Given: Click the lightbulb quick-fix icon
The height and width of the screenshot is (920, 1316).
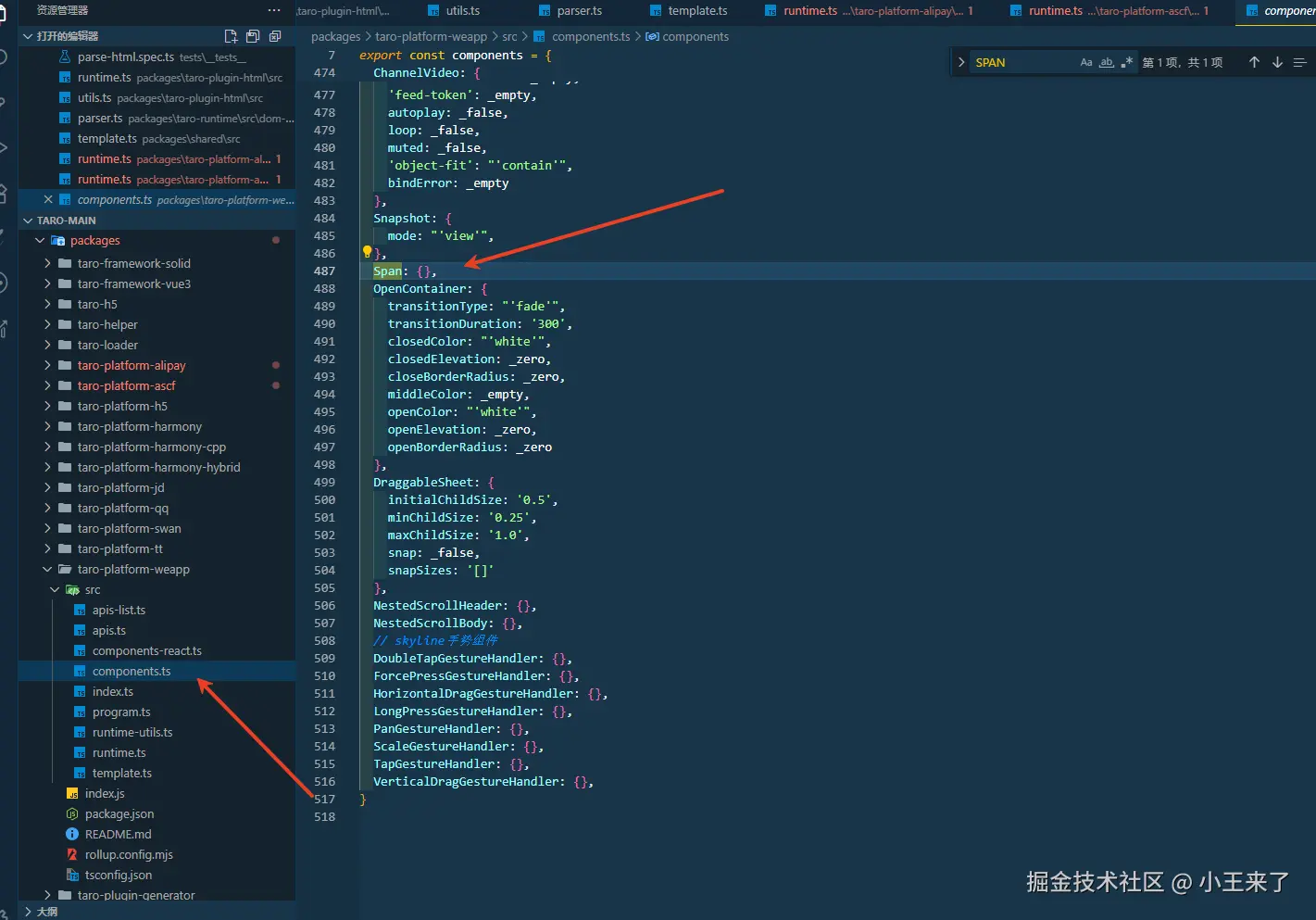Looking at the screenshot, I should tap(367, 252).
